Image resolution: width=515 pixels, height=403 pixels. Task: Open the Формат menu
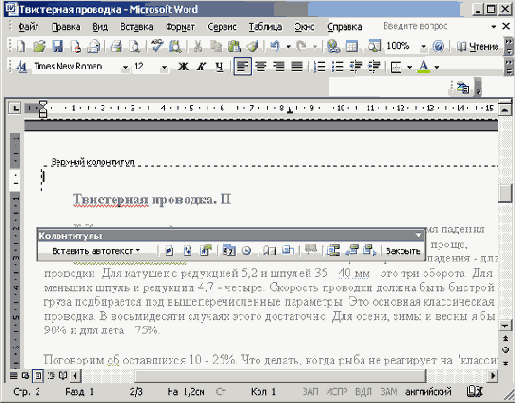pyautogui.click(x=180, y=27)
